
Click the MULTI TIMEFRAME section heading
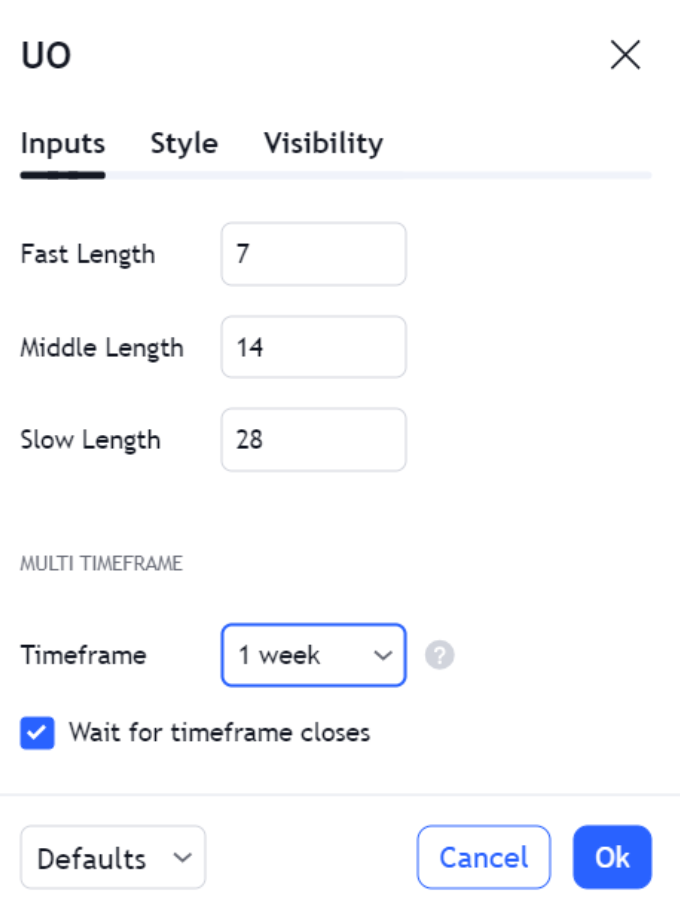[101, 564]
